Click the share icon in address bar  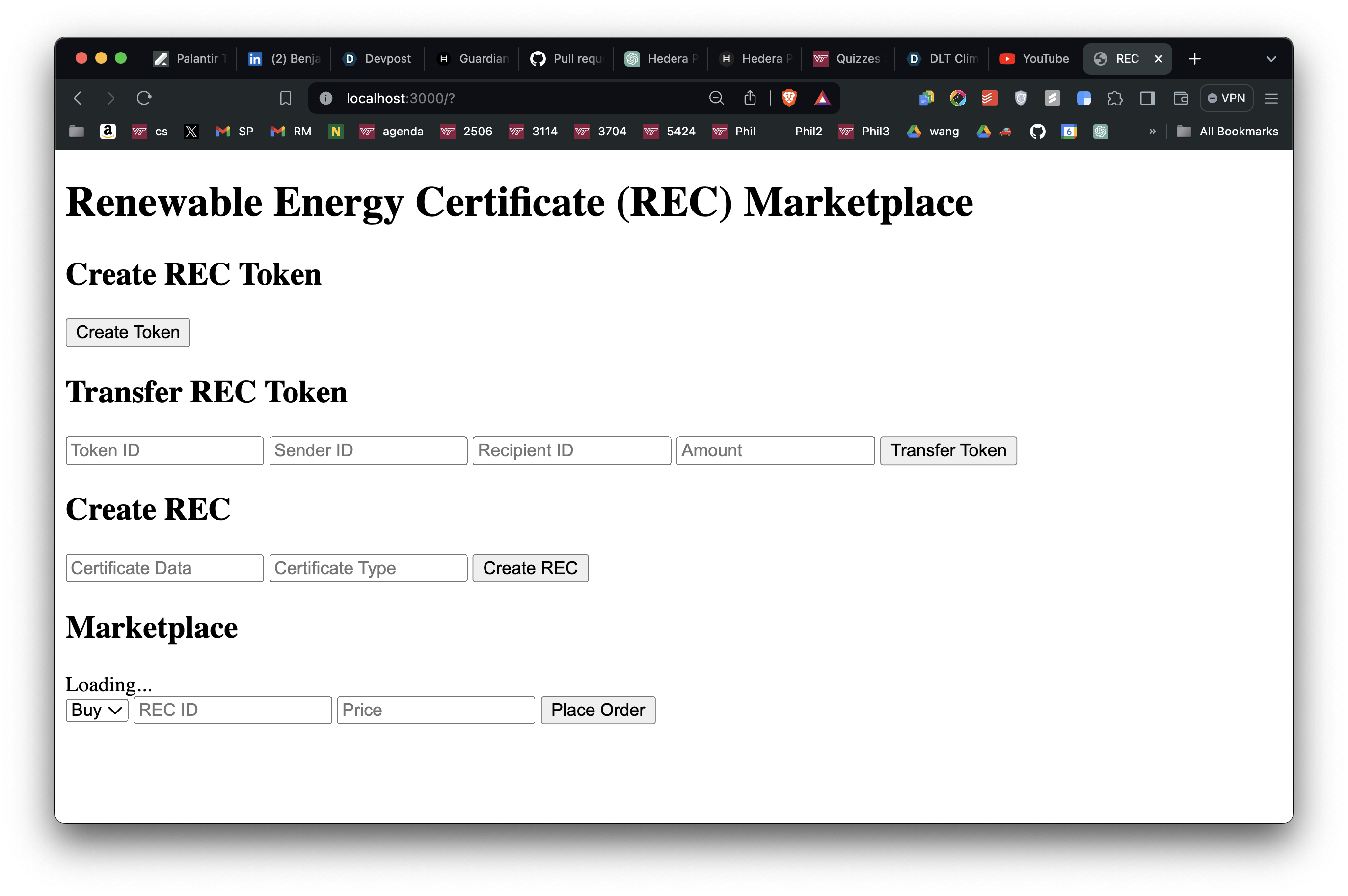[x=750, y=98]
